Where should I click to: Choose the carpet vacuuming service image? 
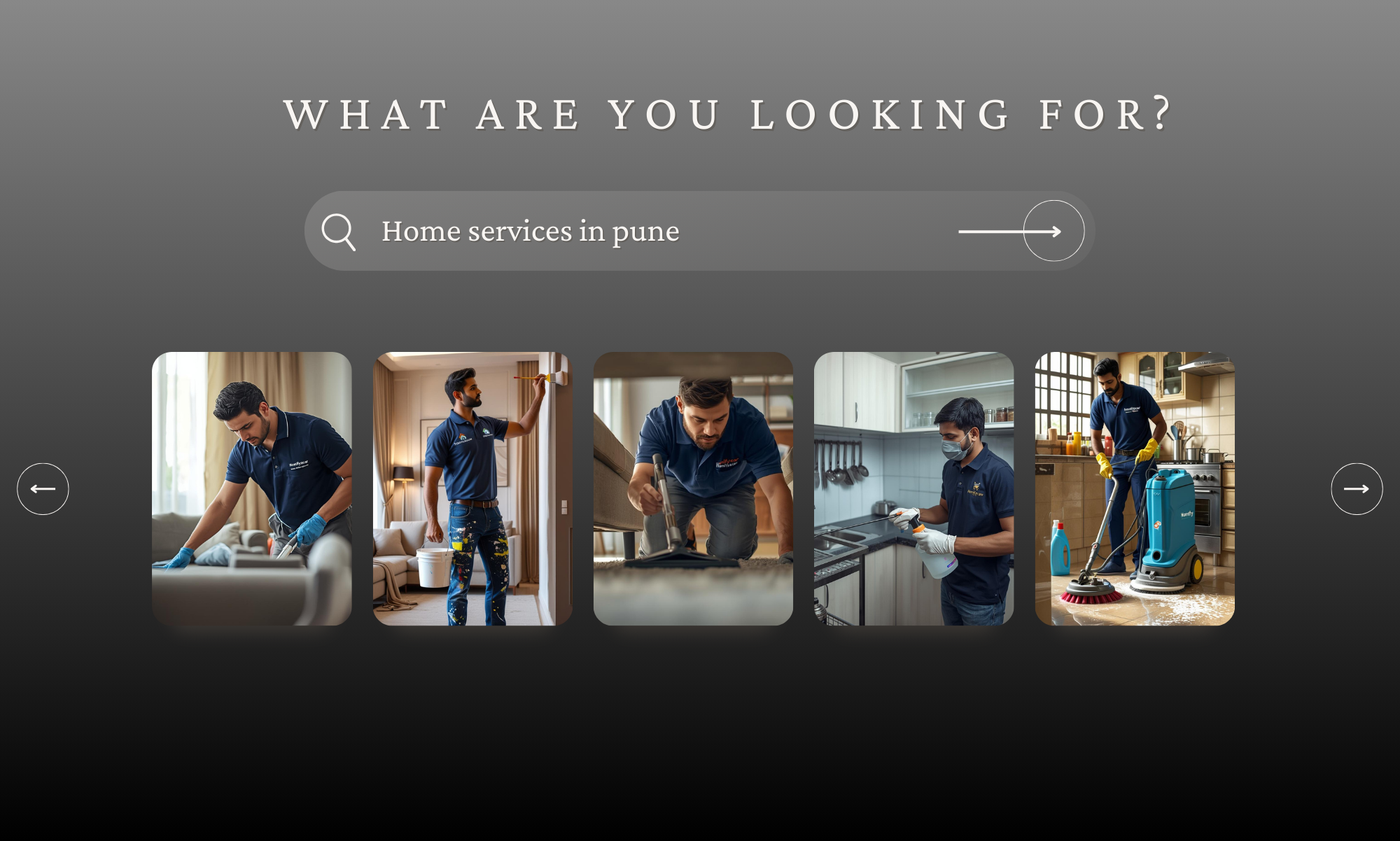pos(693,488)
